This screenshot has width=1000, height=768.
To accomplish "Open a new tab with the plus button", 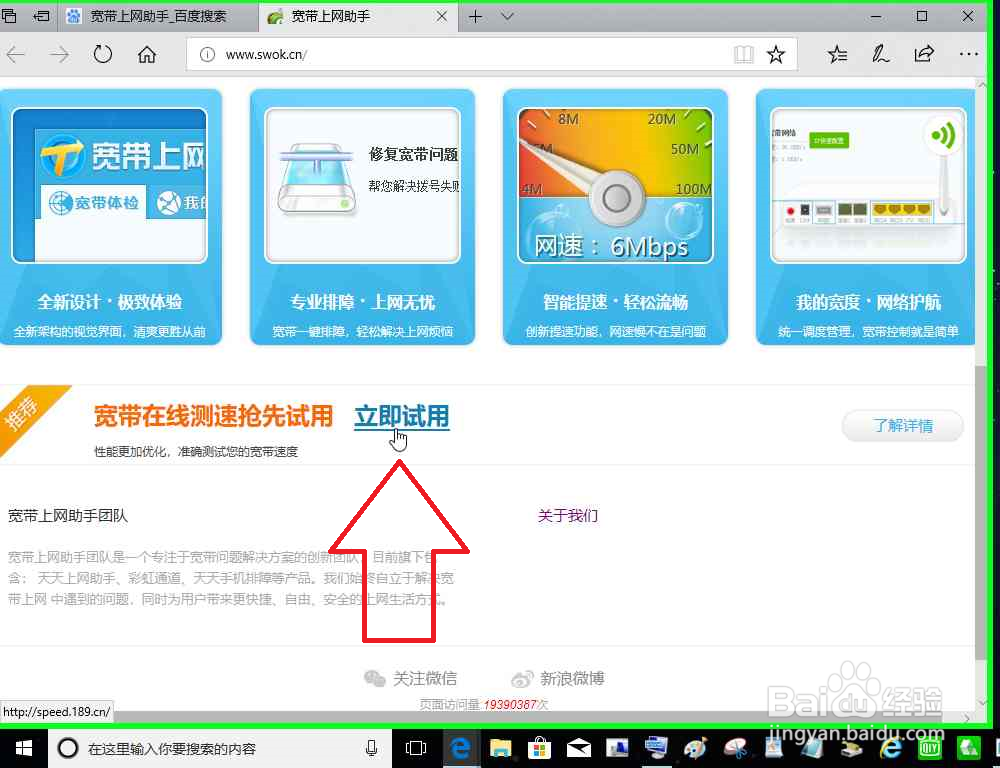I will coord(475,16).
